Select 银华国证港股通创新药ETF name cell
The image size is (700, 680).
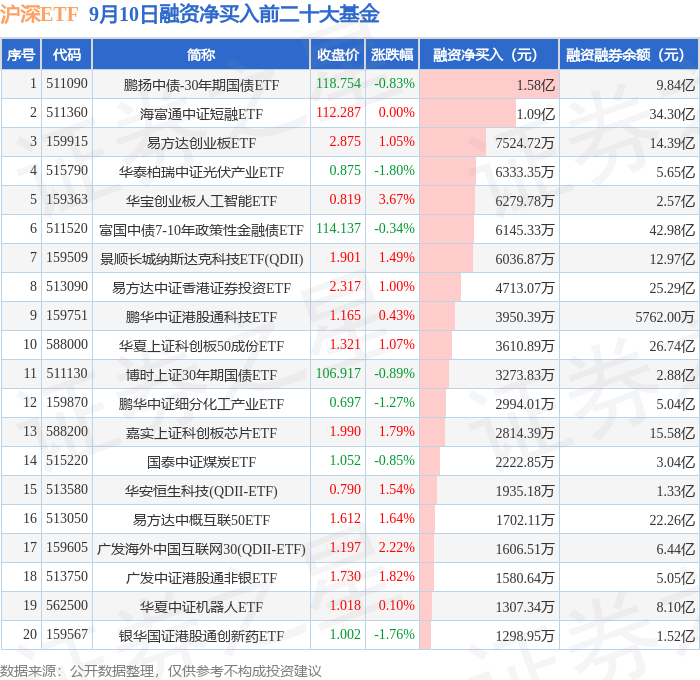(201, 636)
